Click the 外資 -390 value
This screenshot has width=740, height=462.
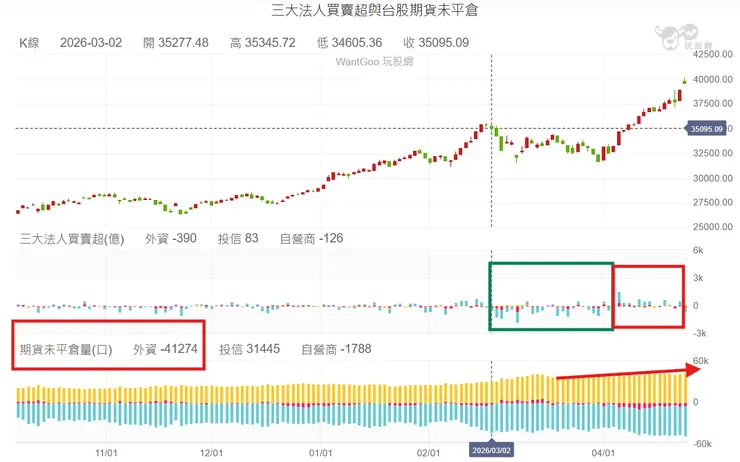click(170, 239)
